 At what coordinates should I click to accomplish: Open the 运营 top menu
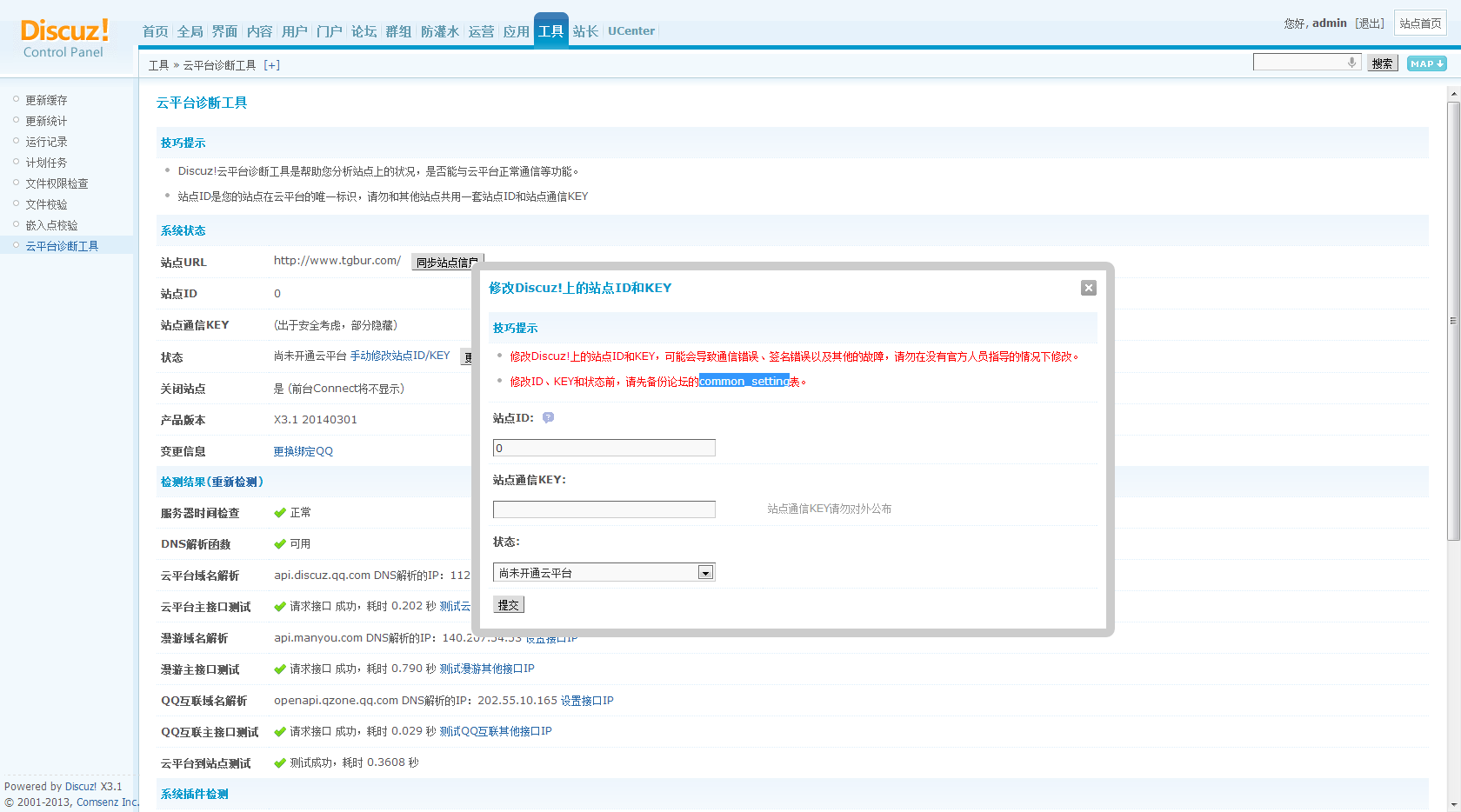pyautogui.click(x=481, y=31)
